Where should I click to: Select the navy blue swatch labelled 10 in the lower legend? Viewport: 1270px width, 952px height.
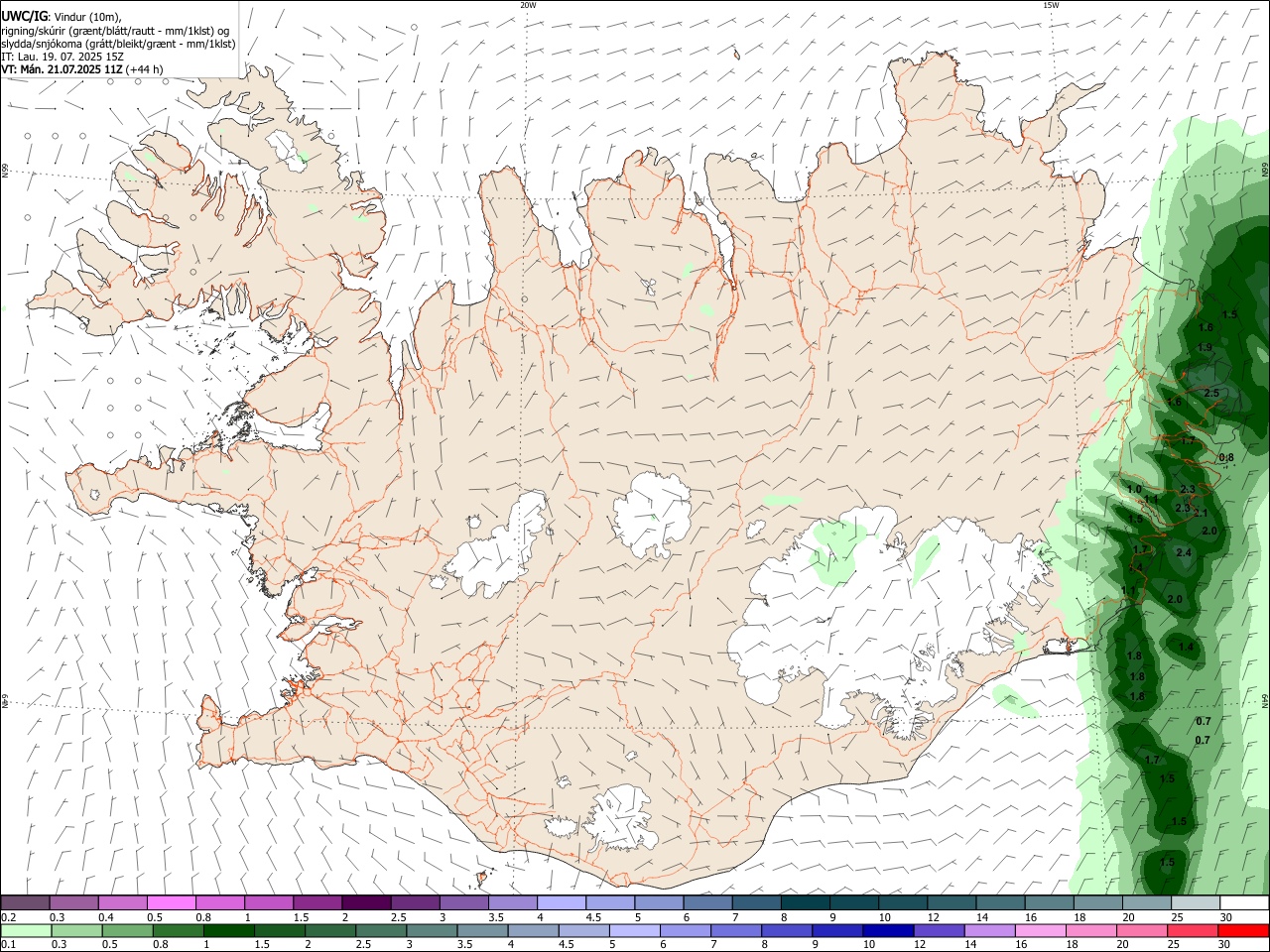click(x=886, y=931)
